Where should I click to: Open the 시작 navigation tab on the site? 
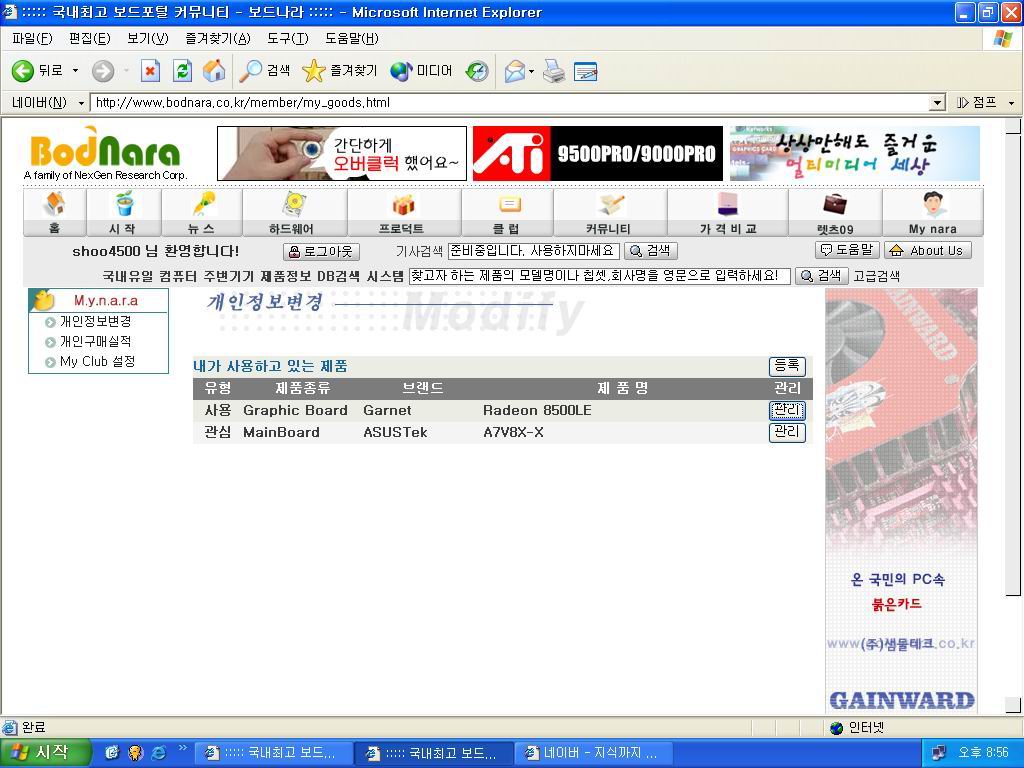(123, 212)
